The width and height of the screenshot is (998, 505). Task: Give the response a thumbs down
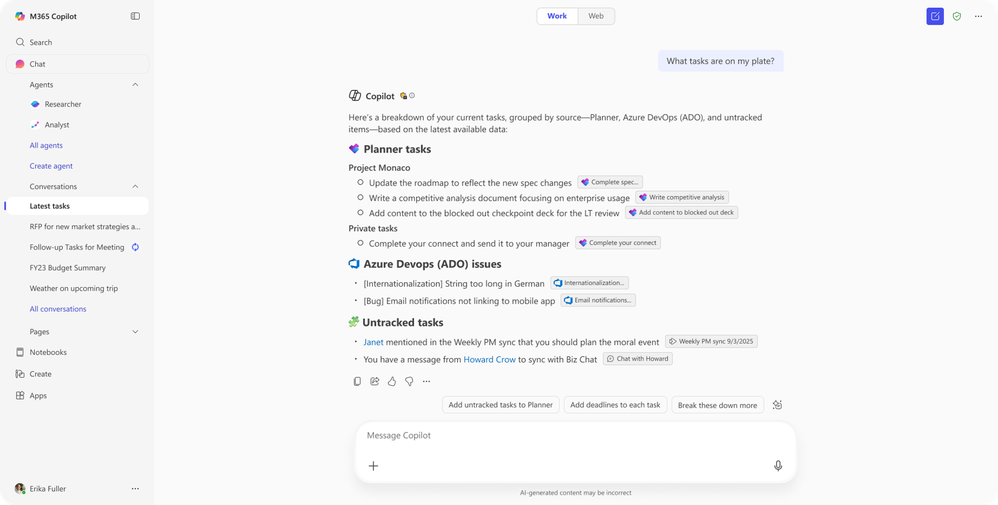point(409,381)
